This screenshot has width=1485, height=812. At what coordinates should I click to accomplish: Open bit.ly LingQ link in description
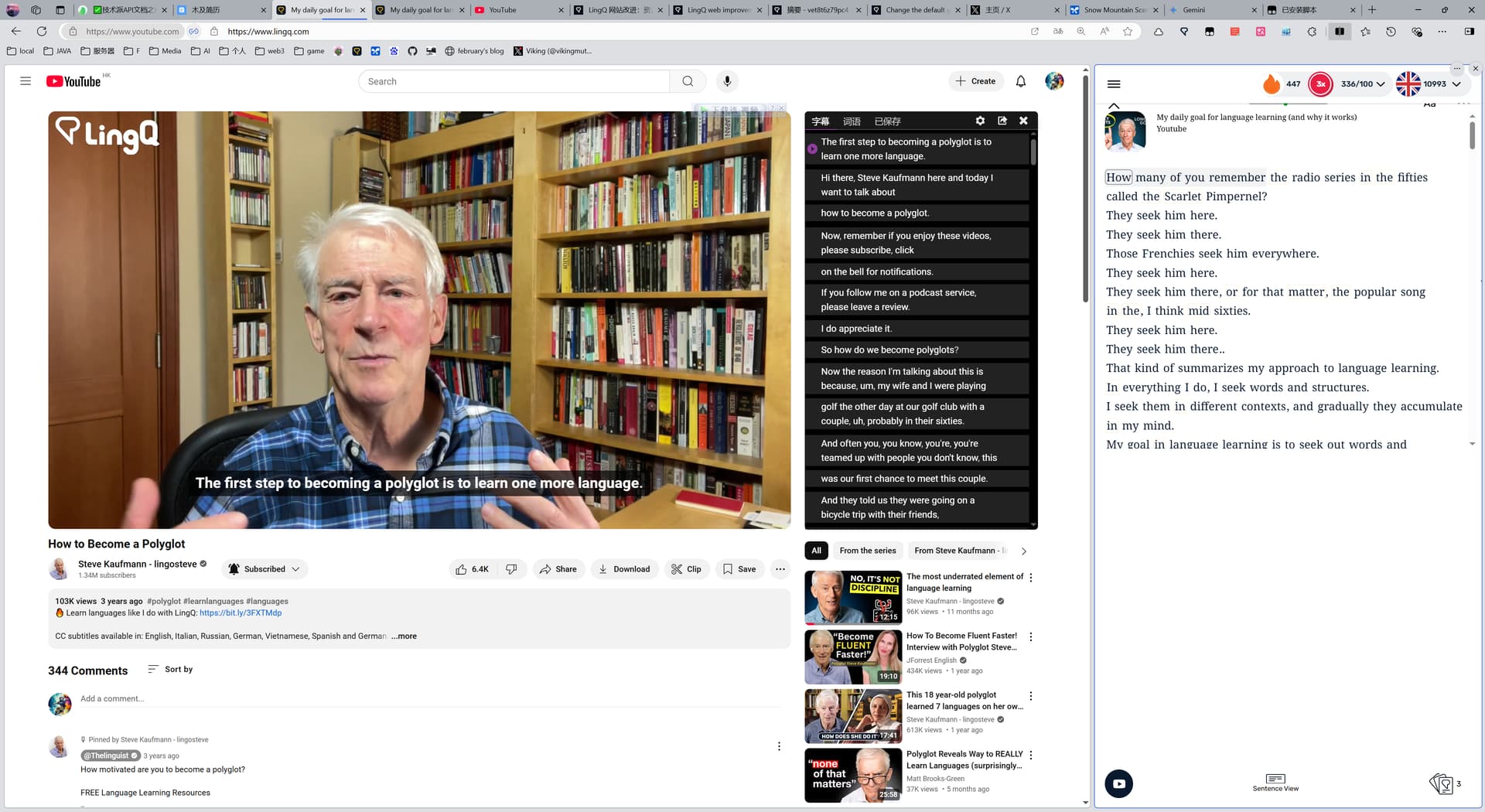pyautogui.click(x=241, y=613)
